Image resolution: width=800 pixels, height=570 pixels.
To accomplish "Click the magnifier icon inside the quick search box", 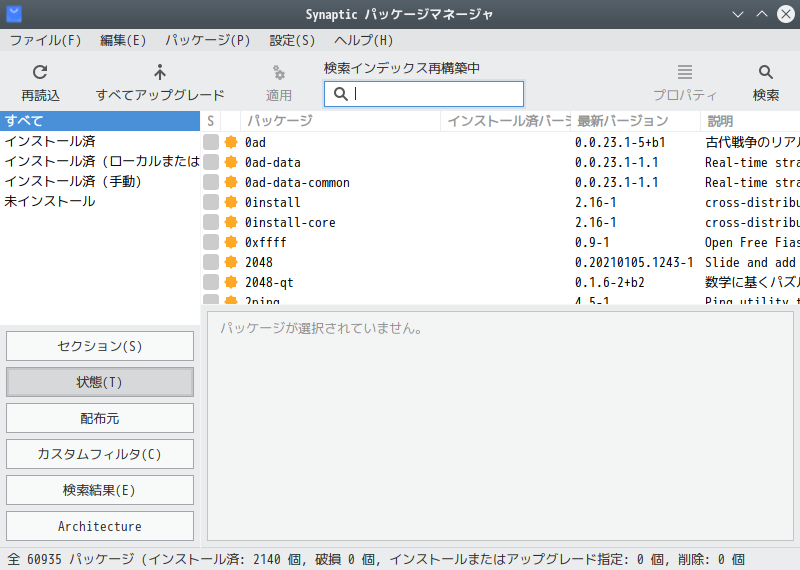I will tap(340, 94).
